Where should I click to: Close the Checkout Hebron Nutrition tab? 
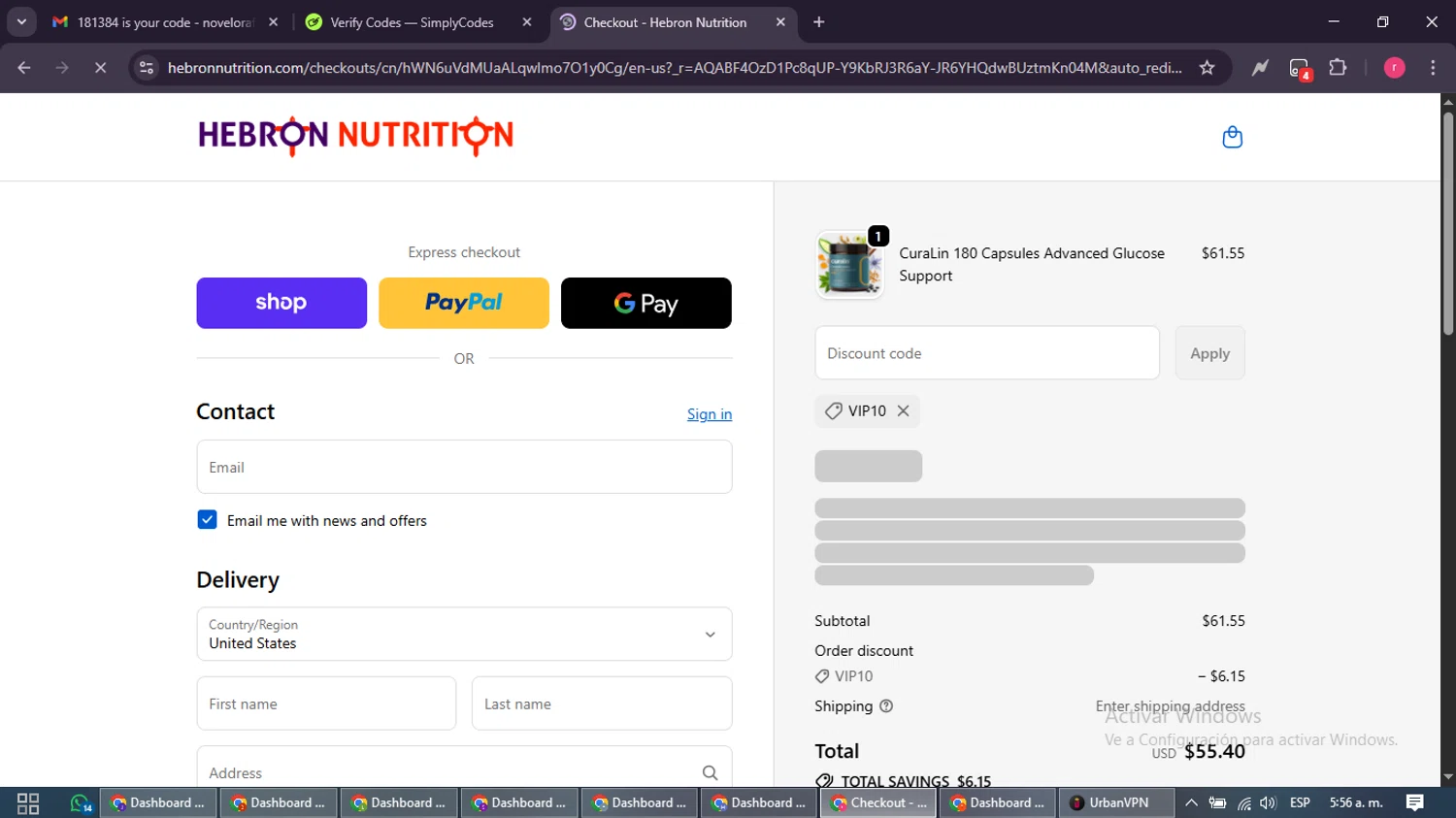(x=780, y=22)
